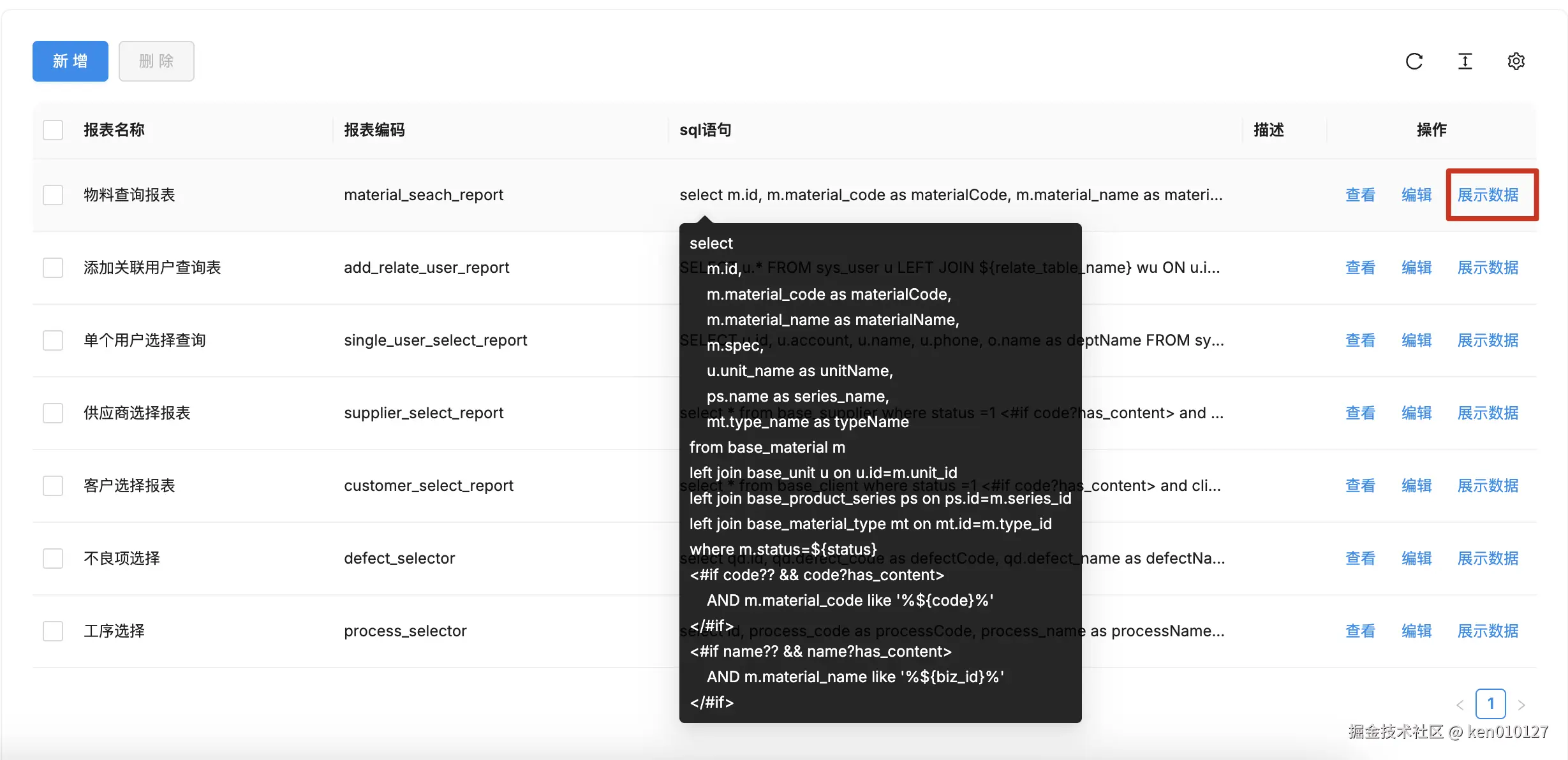The image size is (1568, 760).
Task: Click 查看 for 添加关联用户查询表 row
Action: coord(1360,268)
